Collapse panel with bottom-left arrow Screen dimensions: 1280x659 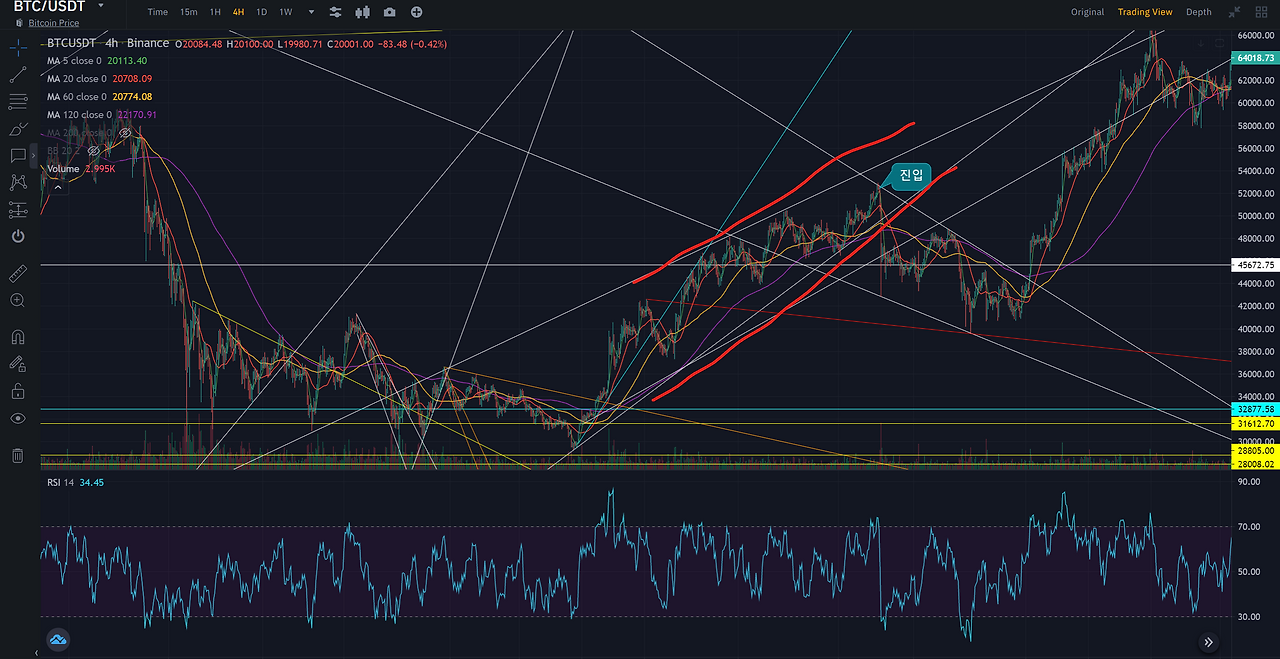[36, 653]
